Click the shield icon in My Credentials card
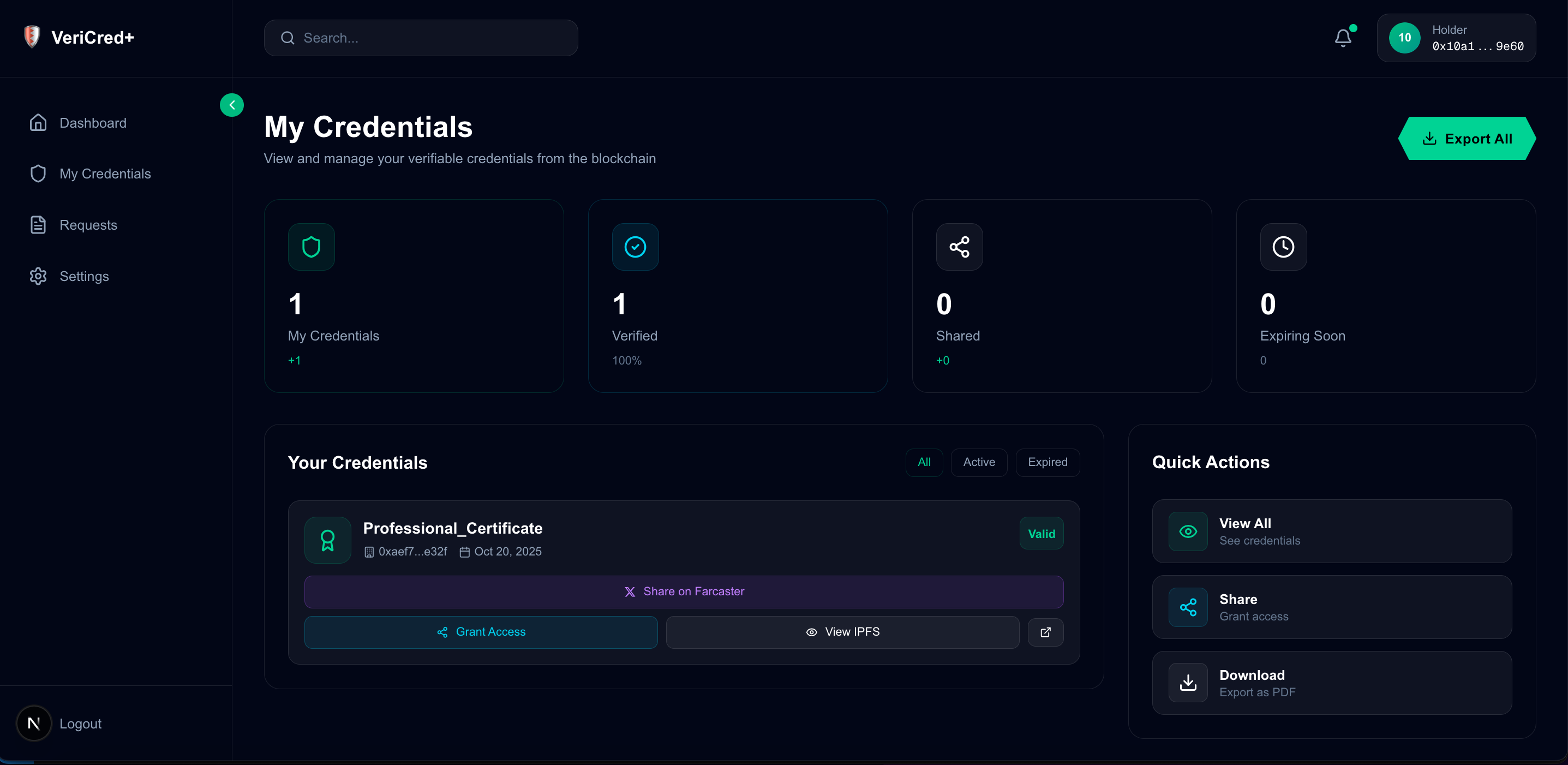Image resolution: width=1568 pixels, height=765 pixels. pyautogui.click(x=311, y=247)
